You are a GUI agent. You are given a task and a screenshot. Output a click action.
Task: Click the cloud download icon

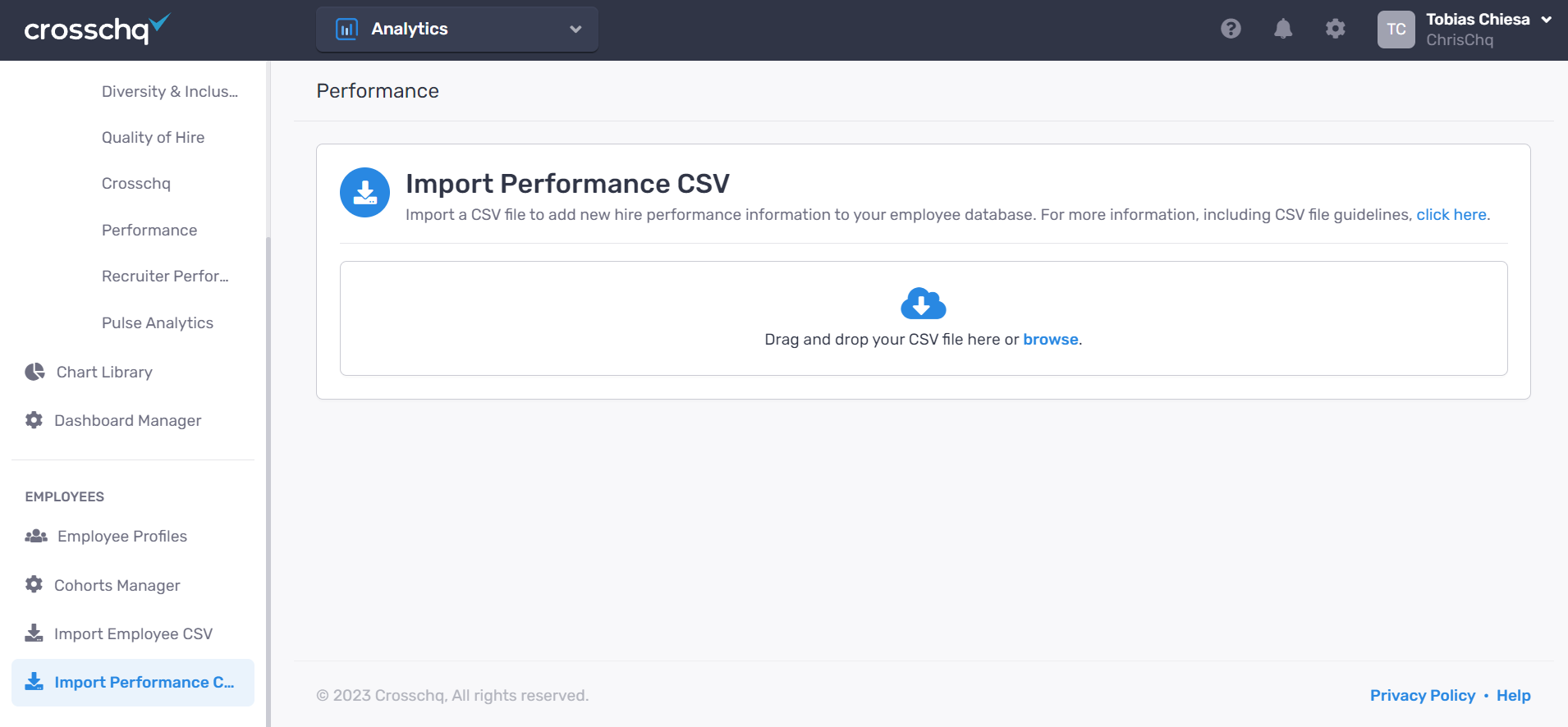point(924,304)
